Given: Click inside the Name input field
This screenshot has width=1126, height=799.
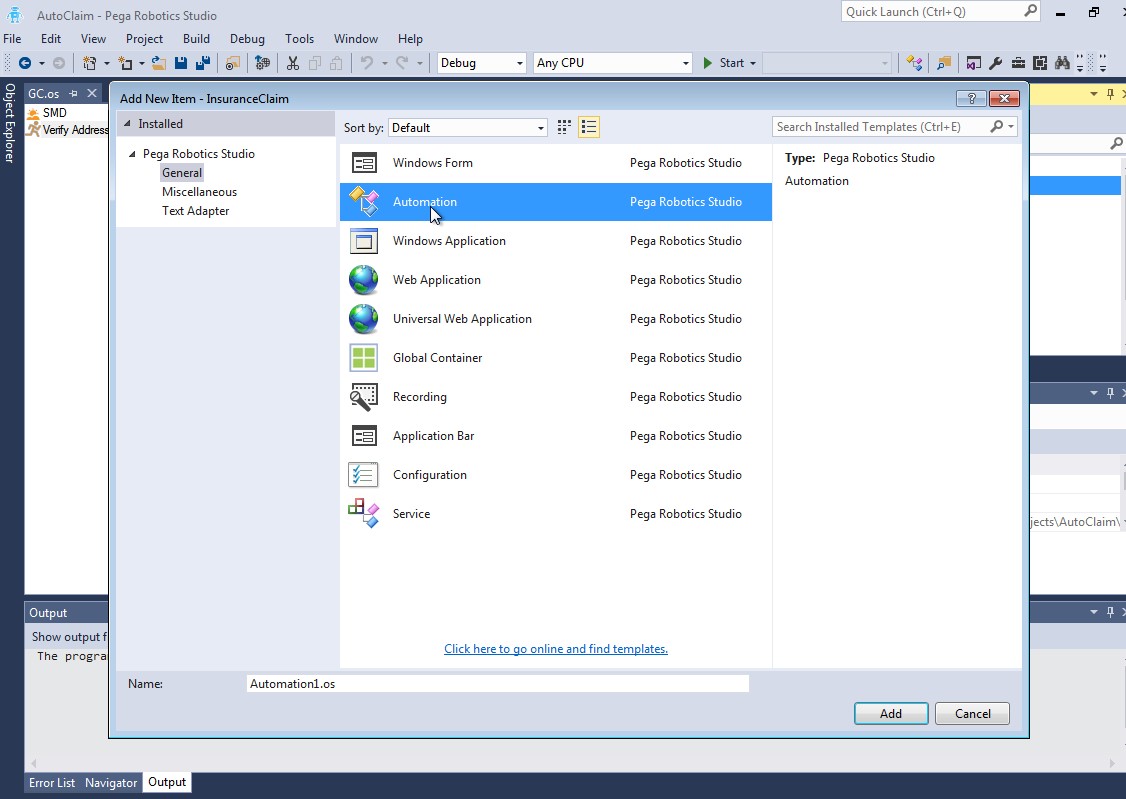Looking at the screenshot, I should (497, 683).
